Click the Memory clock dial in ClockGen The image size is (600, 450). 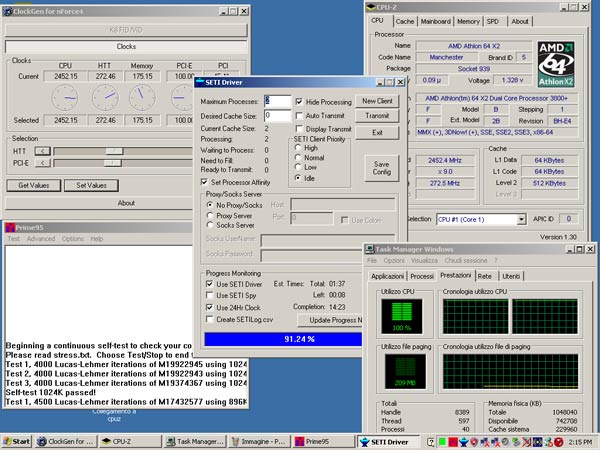point(142,98)
